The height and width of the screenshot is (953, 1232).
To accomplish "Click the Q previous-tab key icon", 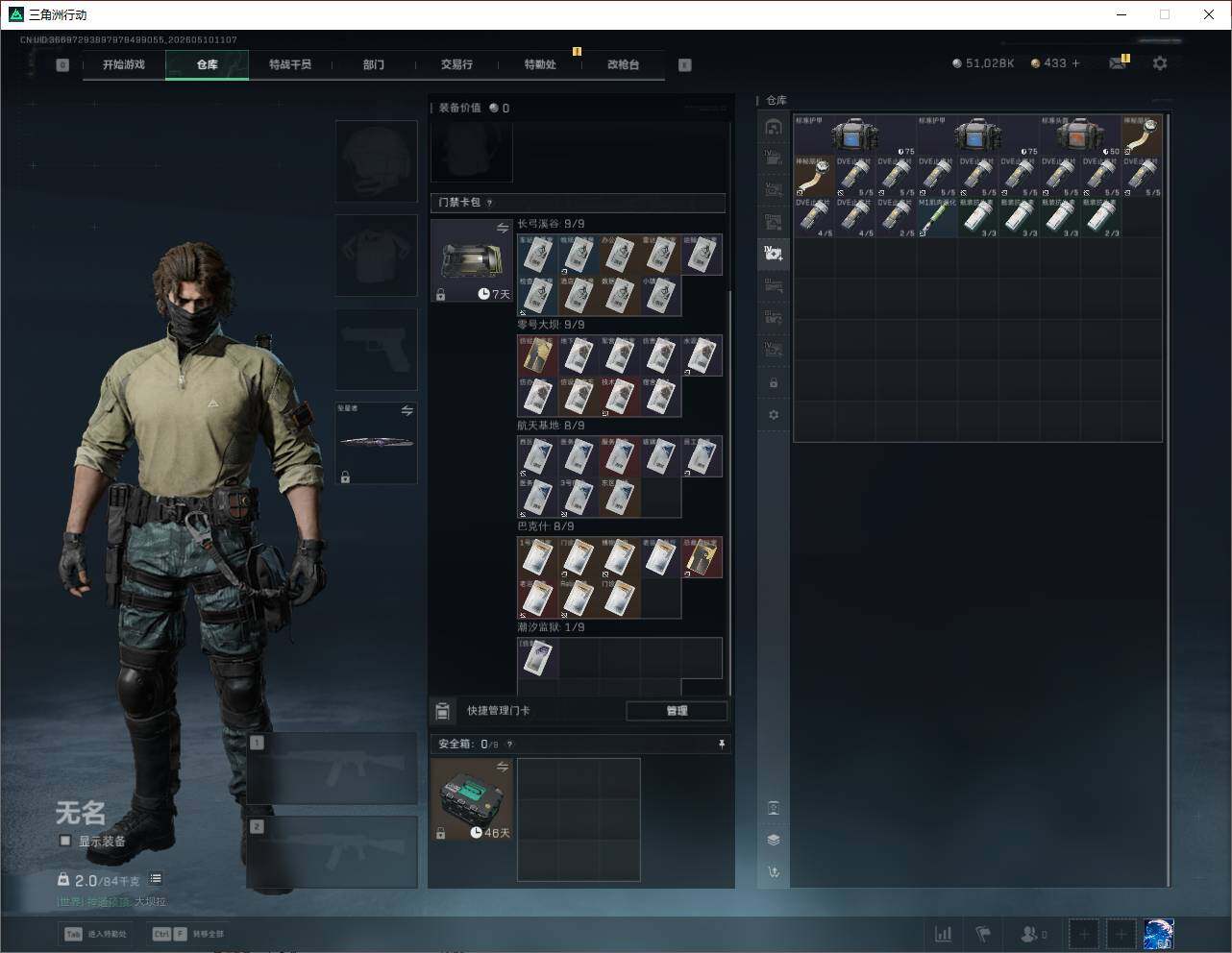I will click(62, 65).
